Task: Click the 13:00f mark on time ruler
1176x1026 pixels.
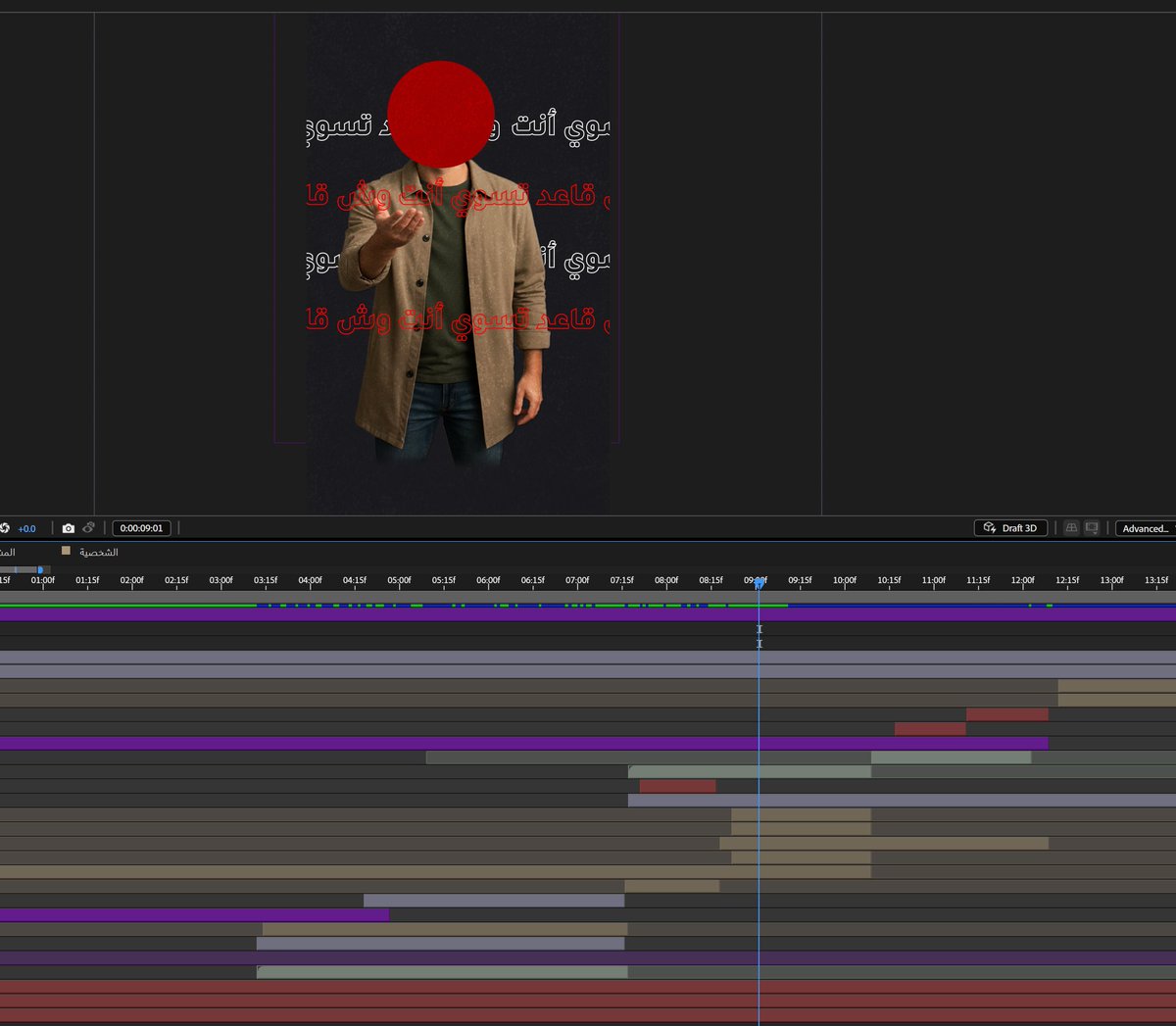Action: point(1112,580)
